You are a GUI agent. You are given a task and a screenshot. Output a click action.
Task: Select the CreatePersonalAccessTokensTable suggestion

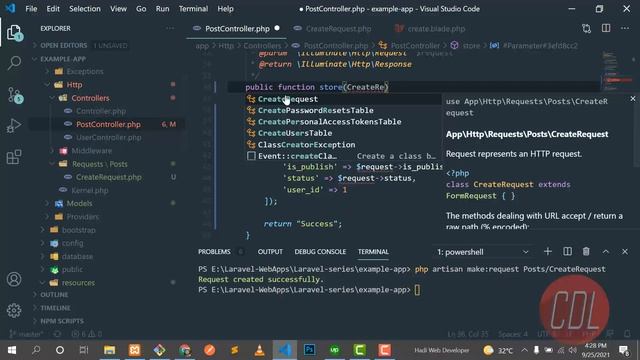[x=343, y=122]
